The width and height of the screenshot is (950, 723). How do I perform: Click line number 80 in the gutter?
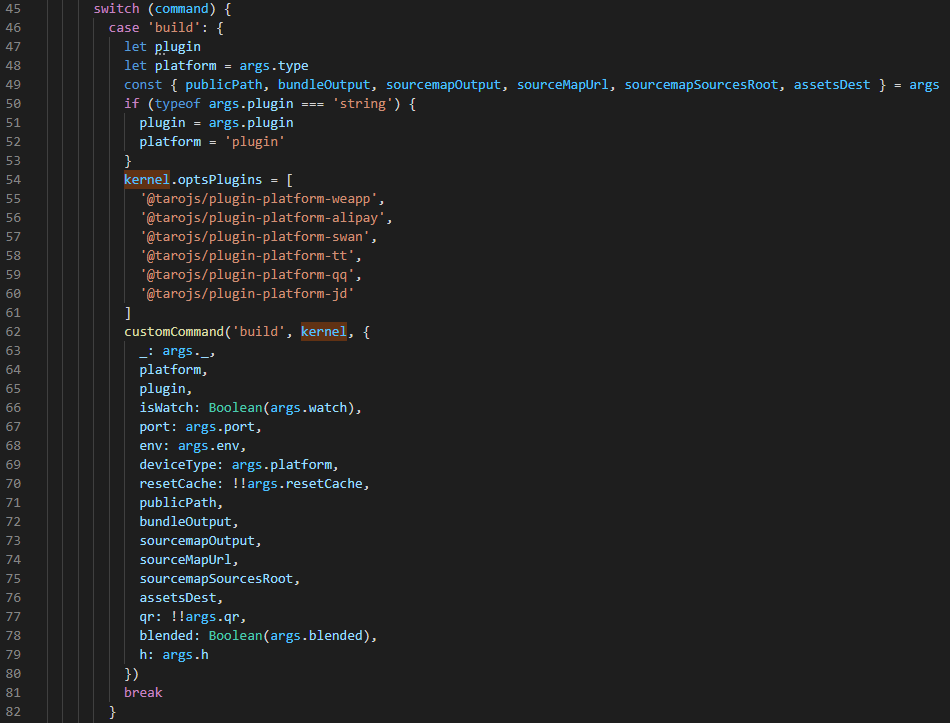tap(13, 674)
